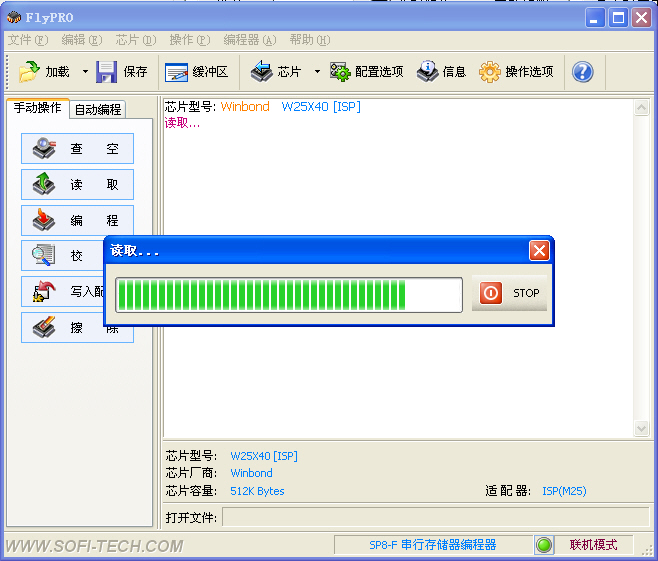
Task: Click the 查空 blank check button
Action: [x=77, y=149]
